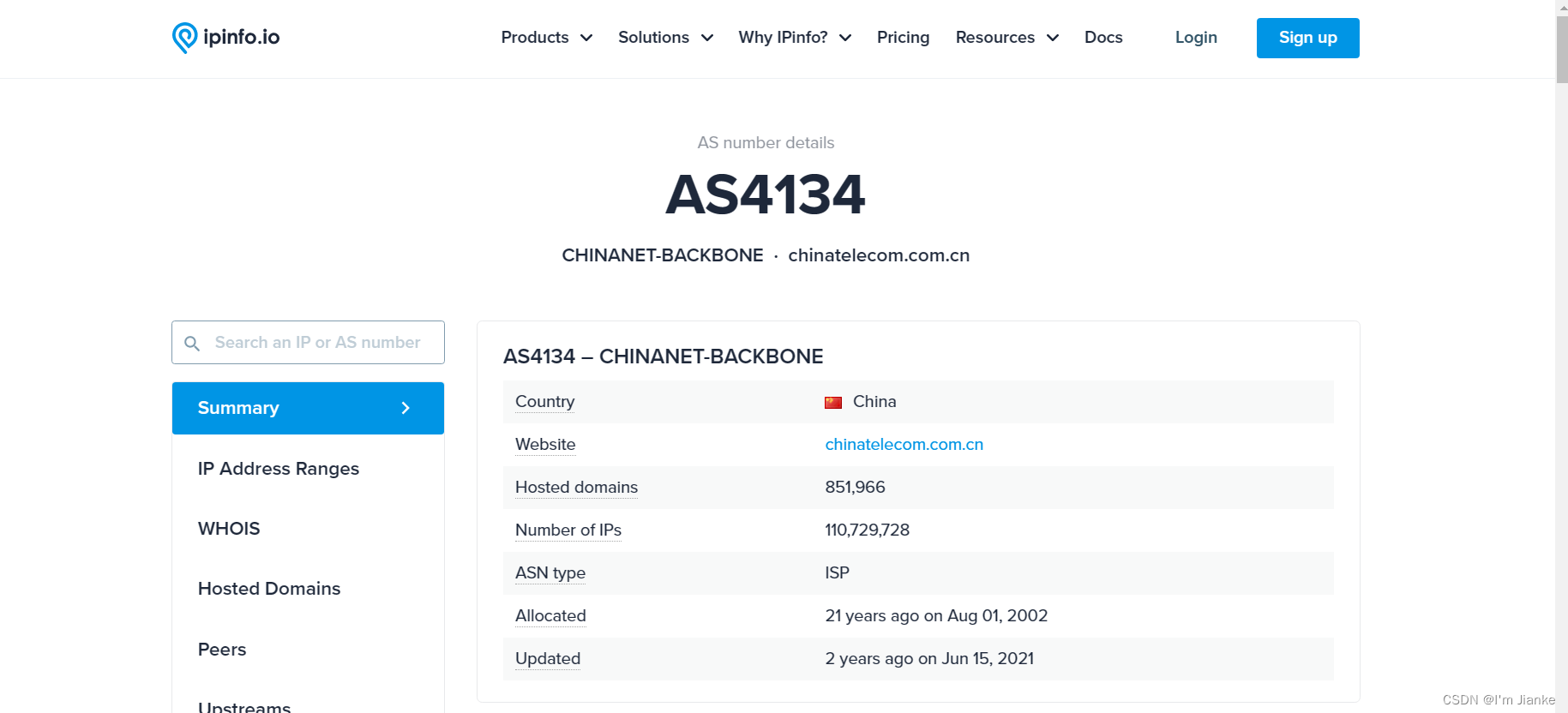
Task: Click the Hosted domains field label
Action: [576, 488]
